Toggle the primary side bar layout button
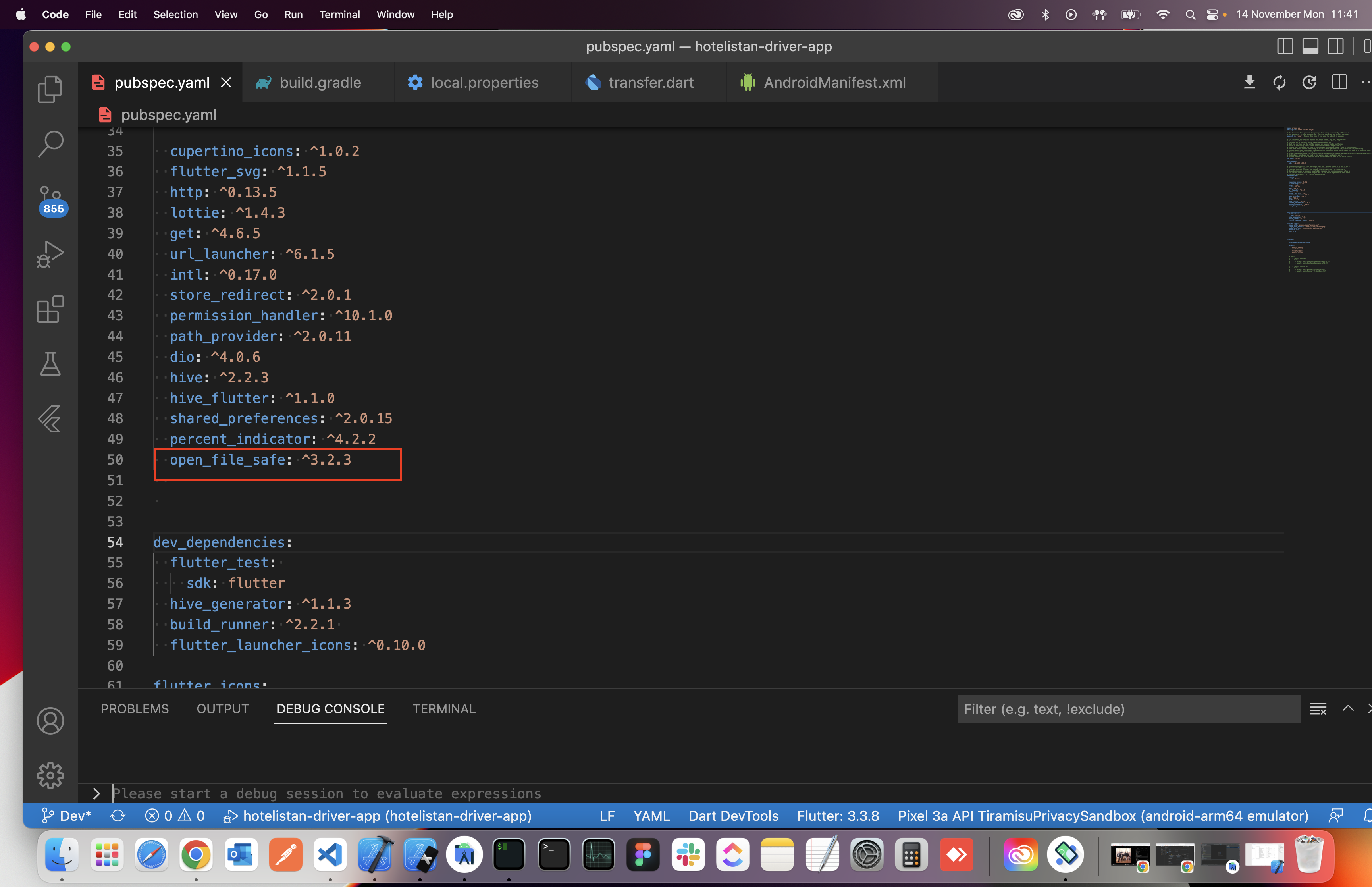Screen dimensions: 1372x887 pyautogui.click(x=1285, y=47)
